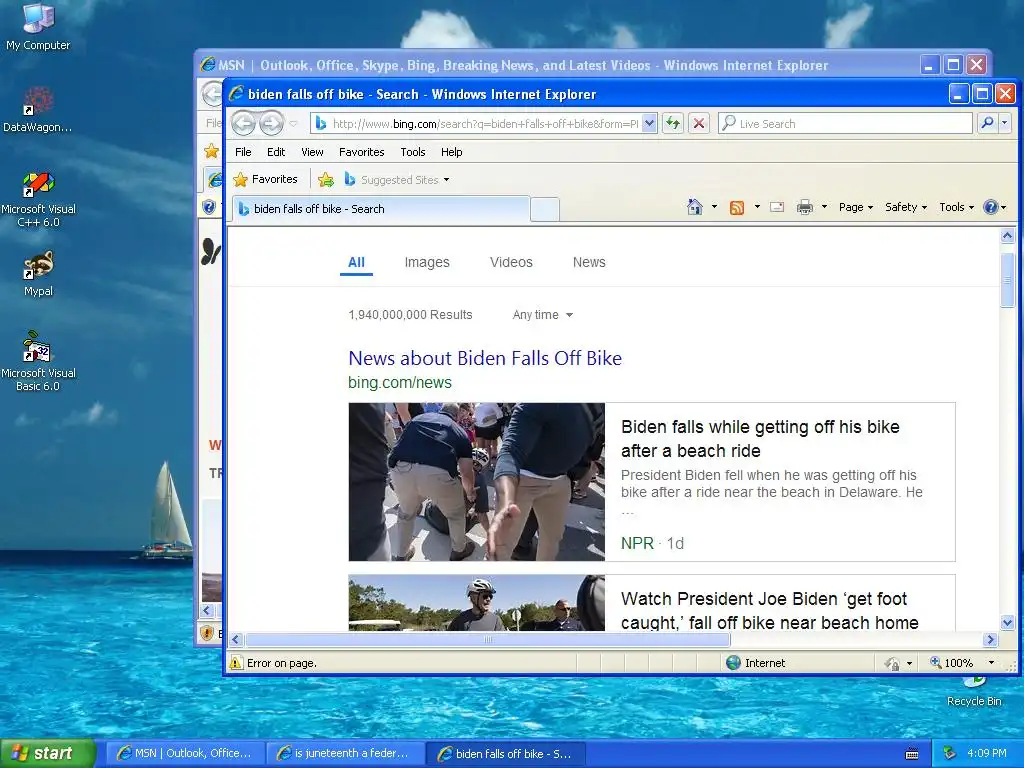Click the My Computer desktop icon
Image resolution: width=1024 pixels, height=768 pixels.
(38, 27)
